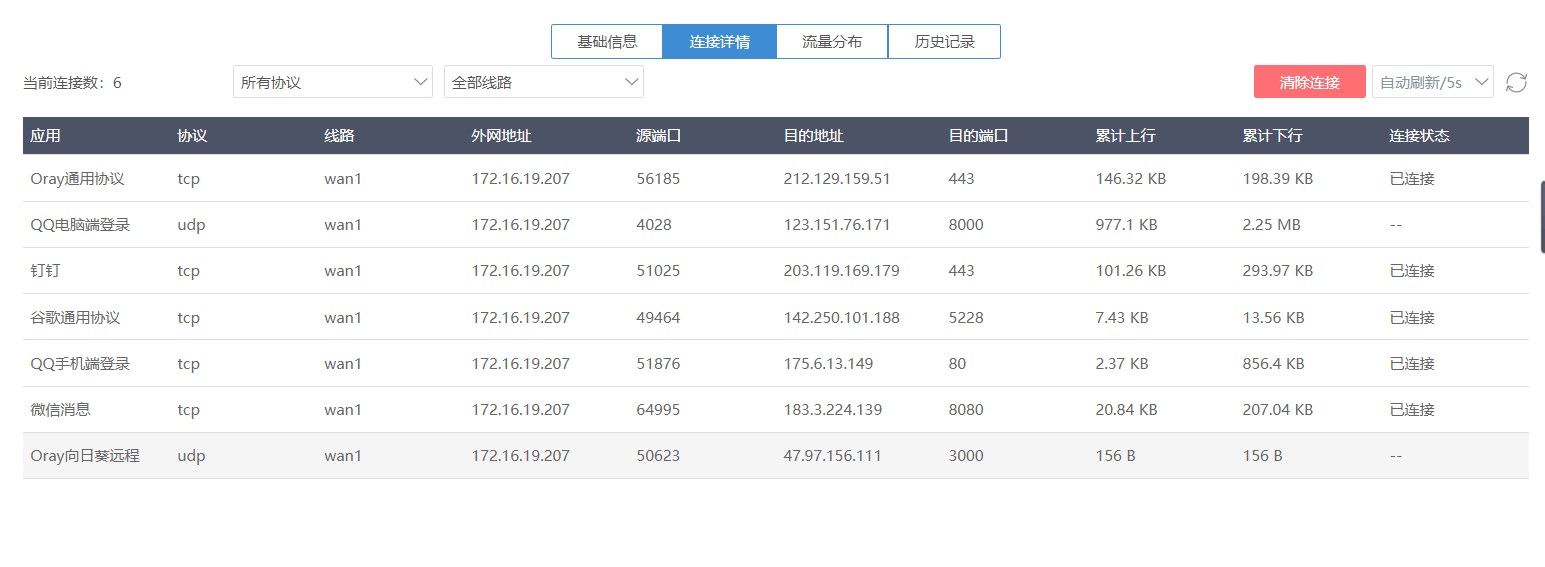Viewport: 1545px width, 567px height.
Task: Click the 谷歌通用协议 application name
Action: tap(76, 317)
